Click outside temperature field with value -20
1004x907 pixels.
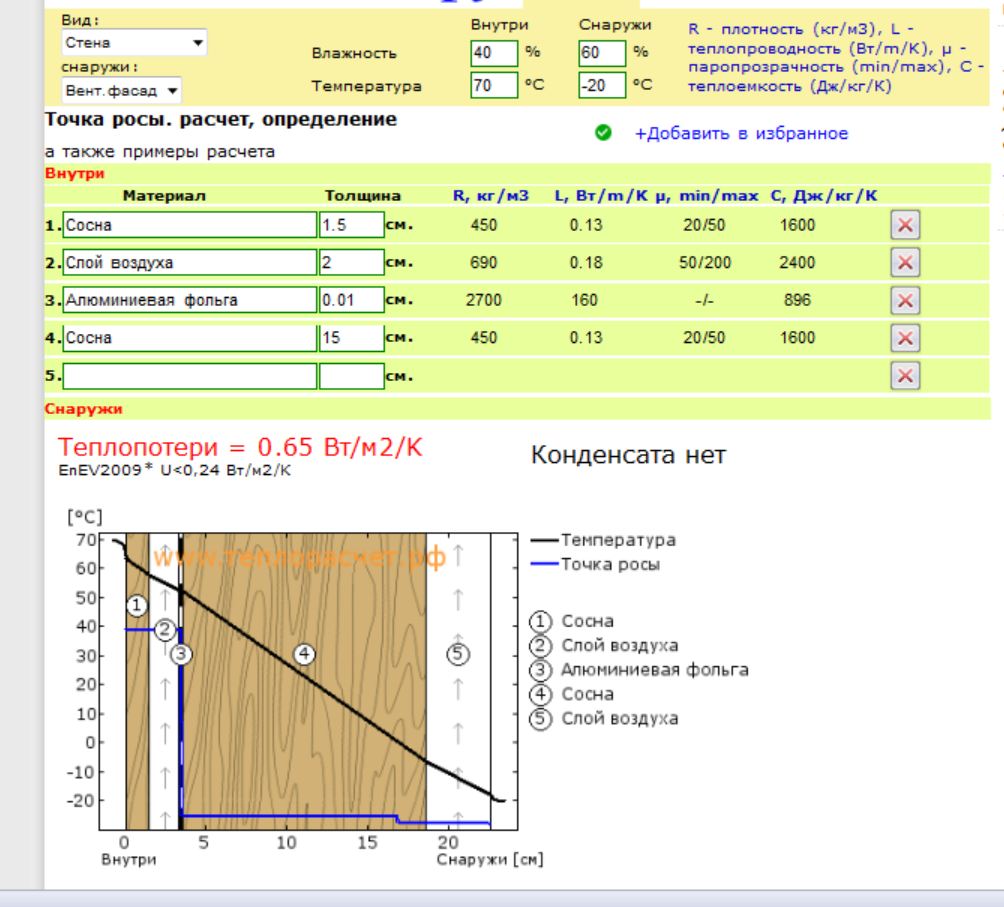tap(598, 86)
